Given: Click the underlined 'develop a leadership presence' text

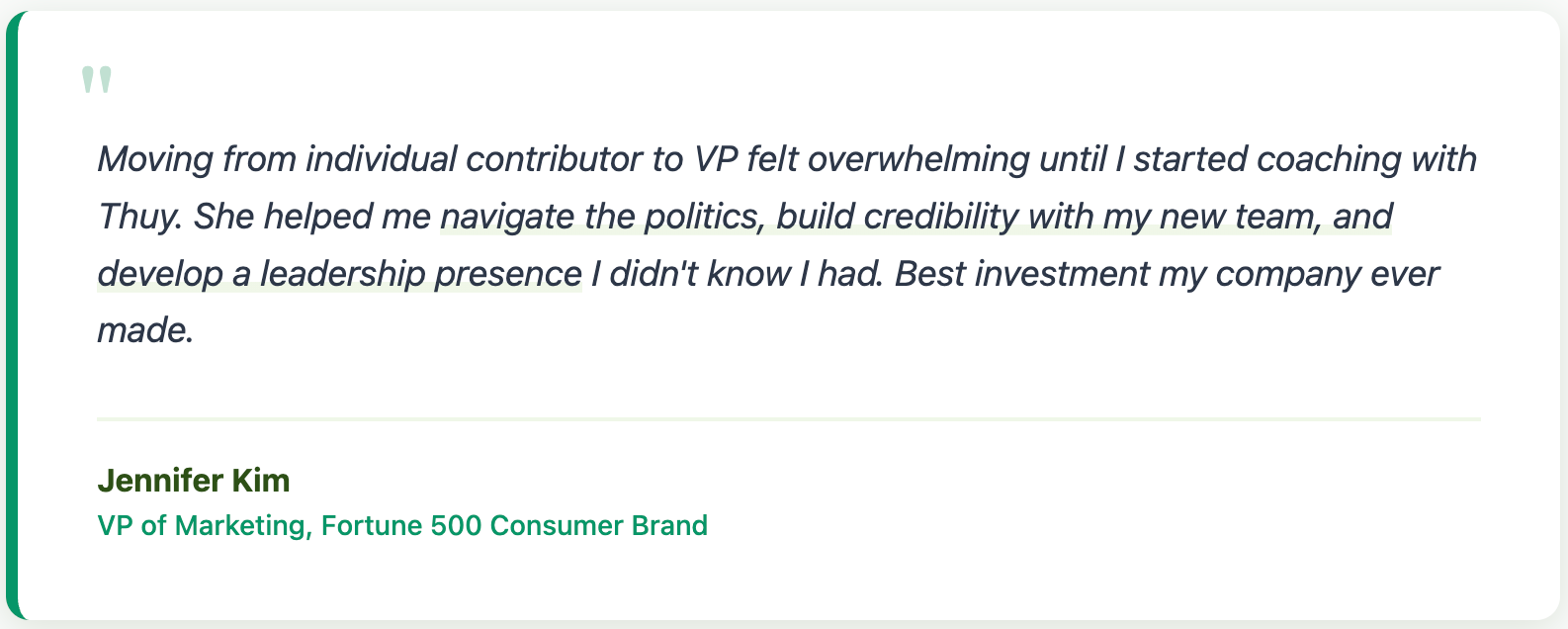Looking at the screenshot, I should [339, 274].
